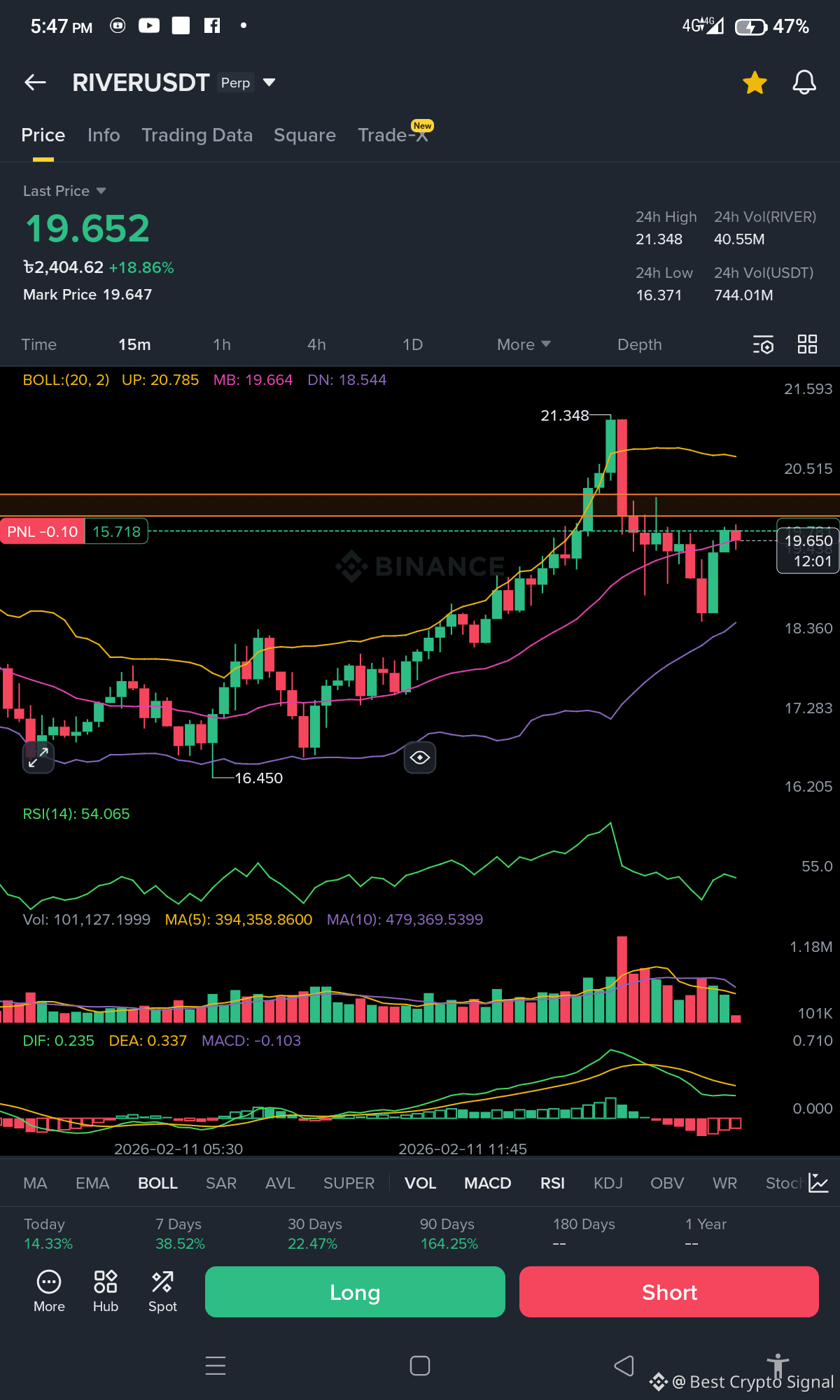Image resolution: width=840 pixels, height=1400 pixels.
Task: Select the 1D interval
Action: tap(412, 344)
